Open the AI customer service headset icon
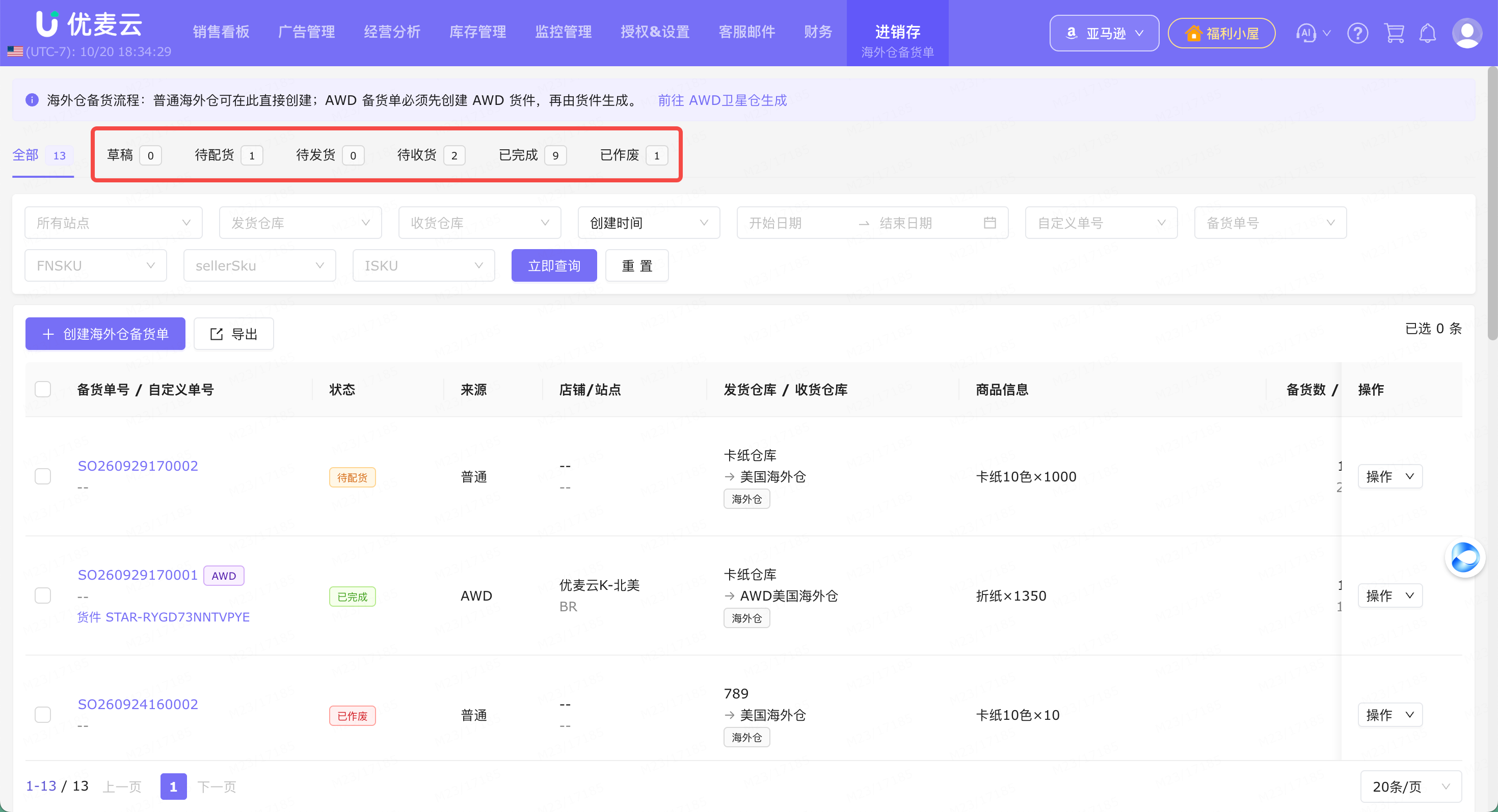Image resolution: width=1498 pixels, height=812 pixels. pyautogui.click(x=1306, y=33)
